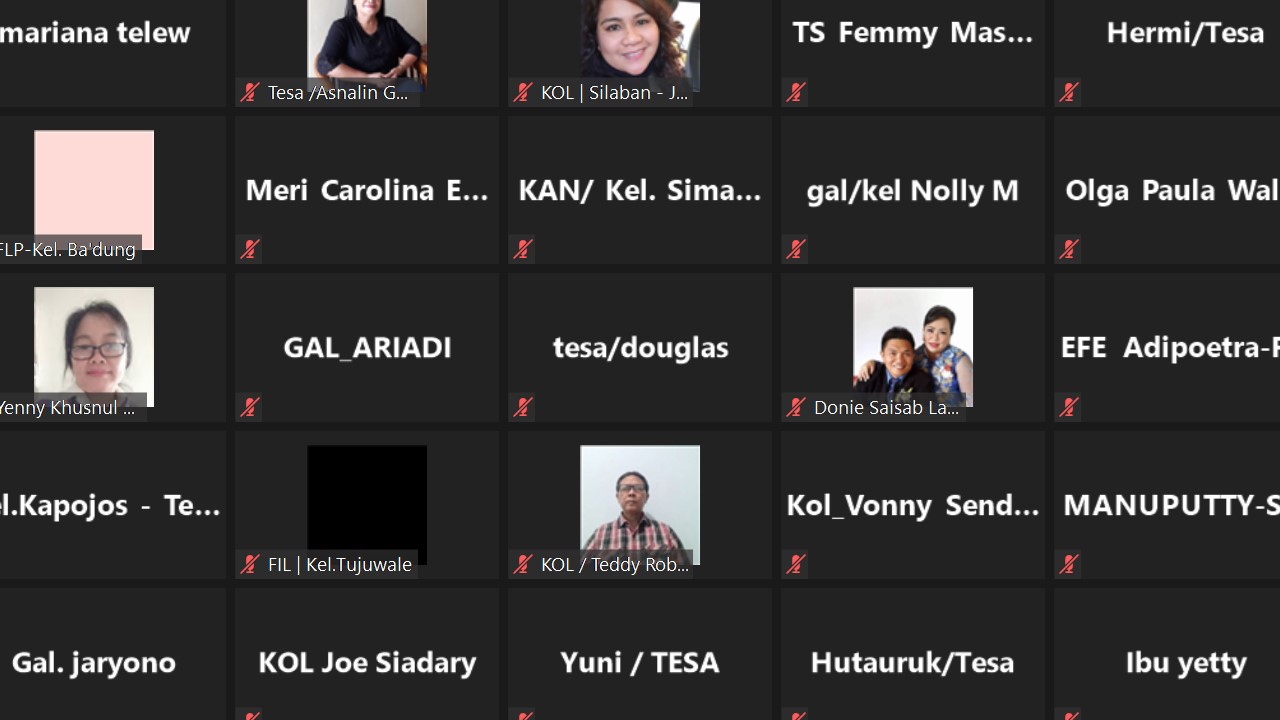The image size is (1280, 720).
Task: Click muted mic icon on Tesa /Asnalin tile
Action: coord(250,93)
